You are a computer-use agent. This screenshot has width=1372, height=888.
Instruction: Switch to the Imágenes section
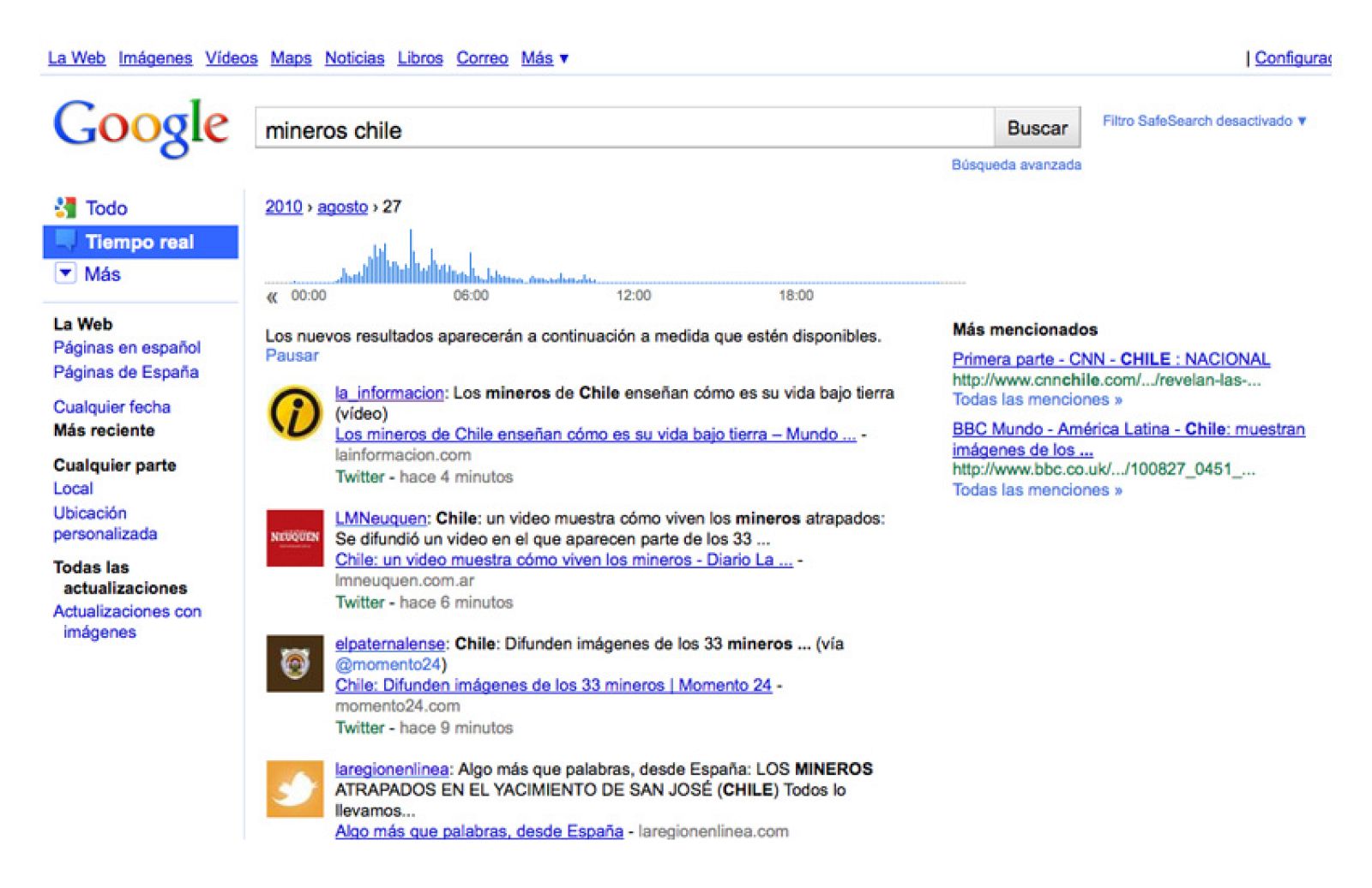(x=155, y=58)
